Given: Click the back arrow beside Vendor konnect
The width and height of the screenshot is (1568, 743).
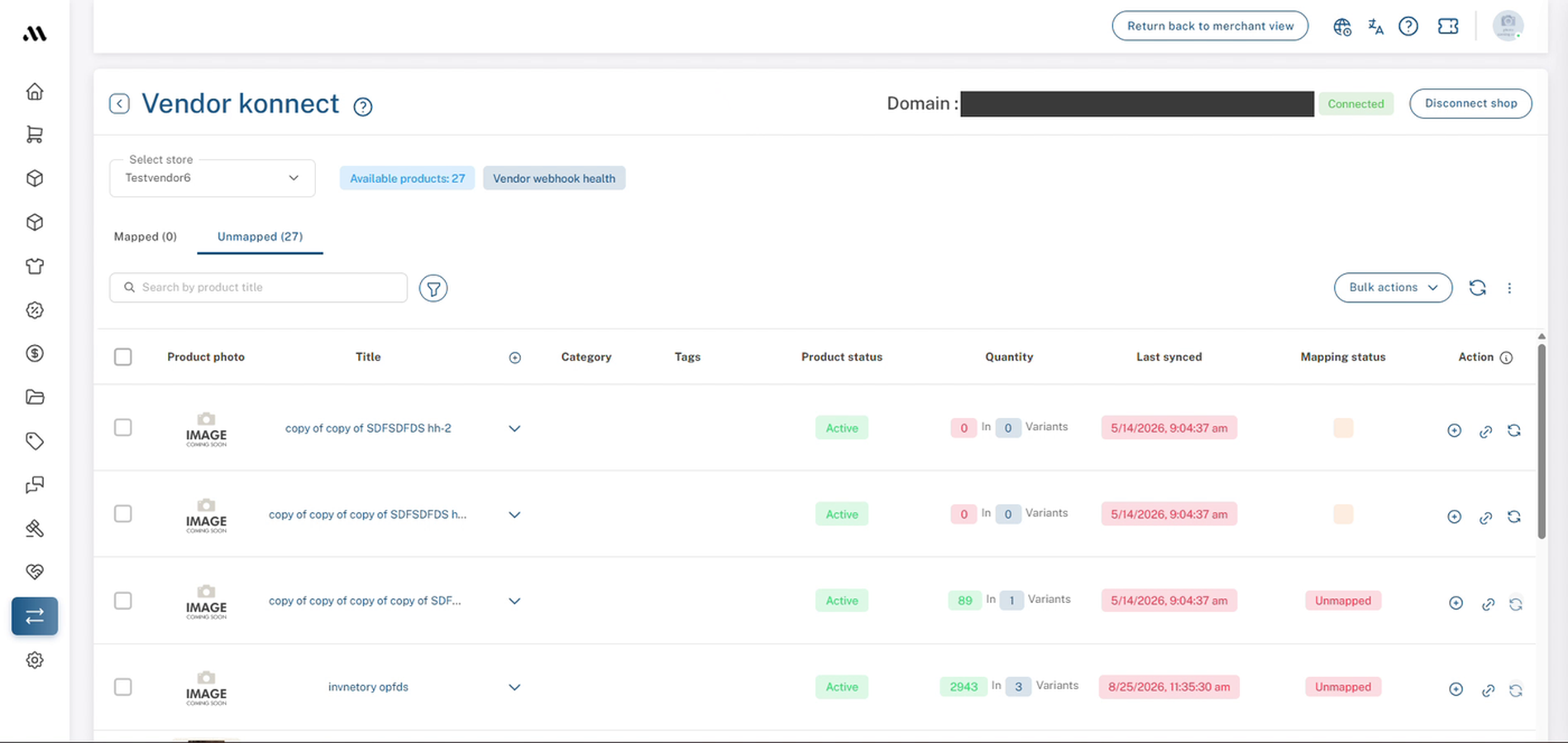Looking at the screenshot, I should tap(119, 103).
